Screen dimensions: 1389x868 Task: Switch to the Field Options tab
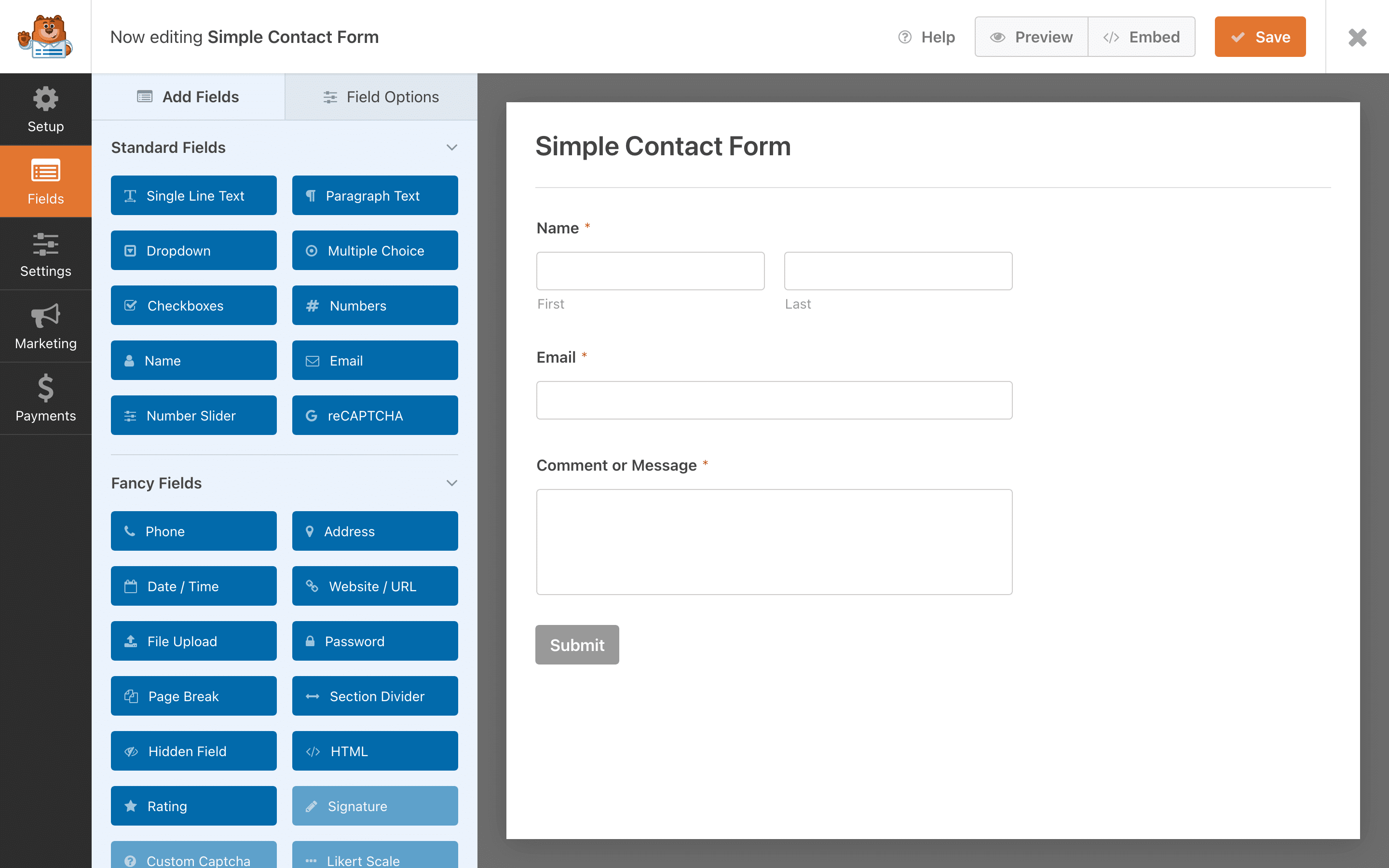tap(381, 97)
